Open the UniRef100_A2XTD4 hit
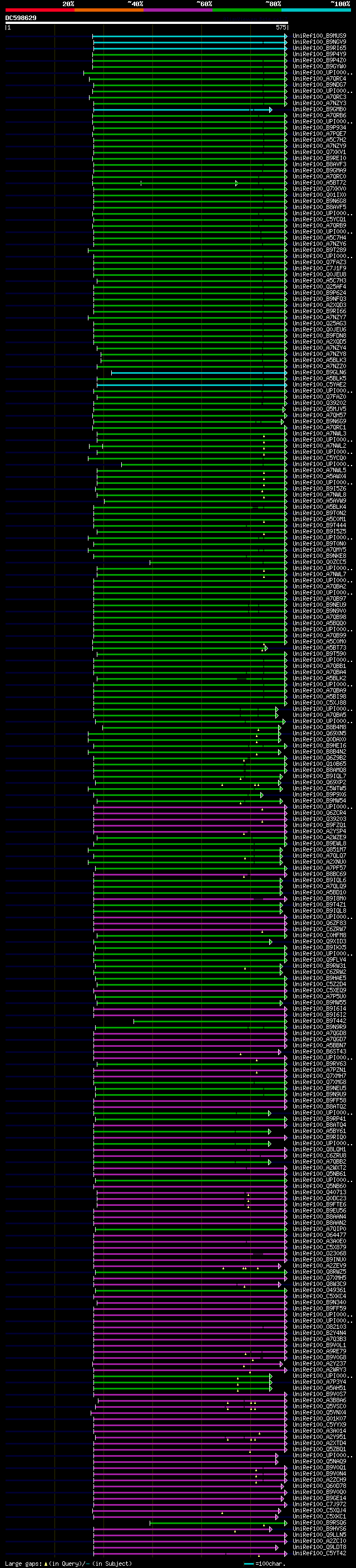Screen dimensions: 356x1568 pyautogui.click(x=319, y=1443)
